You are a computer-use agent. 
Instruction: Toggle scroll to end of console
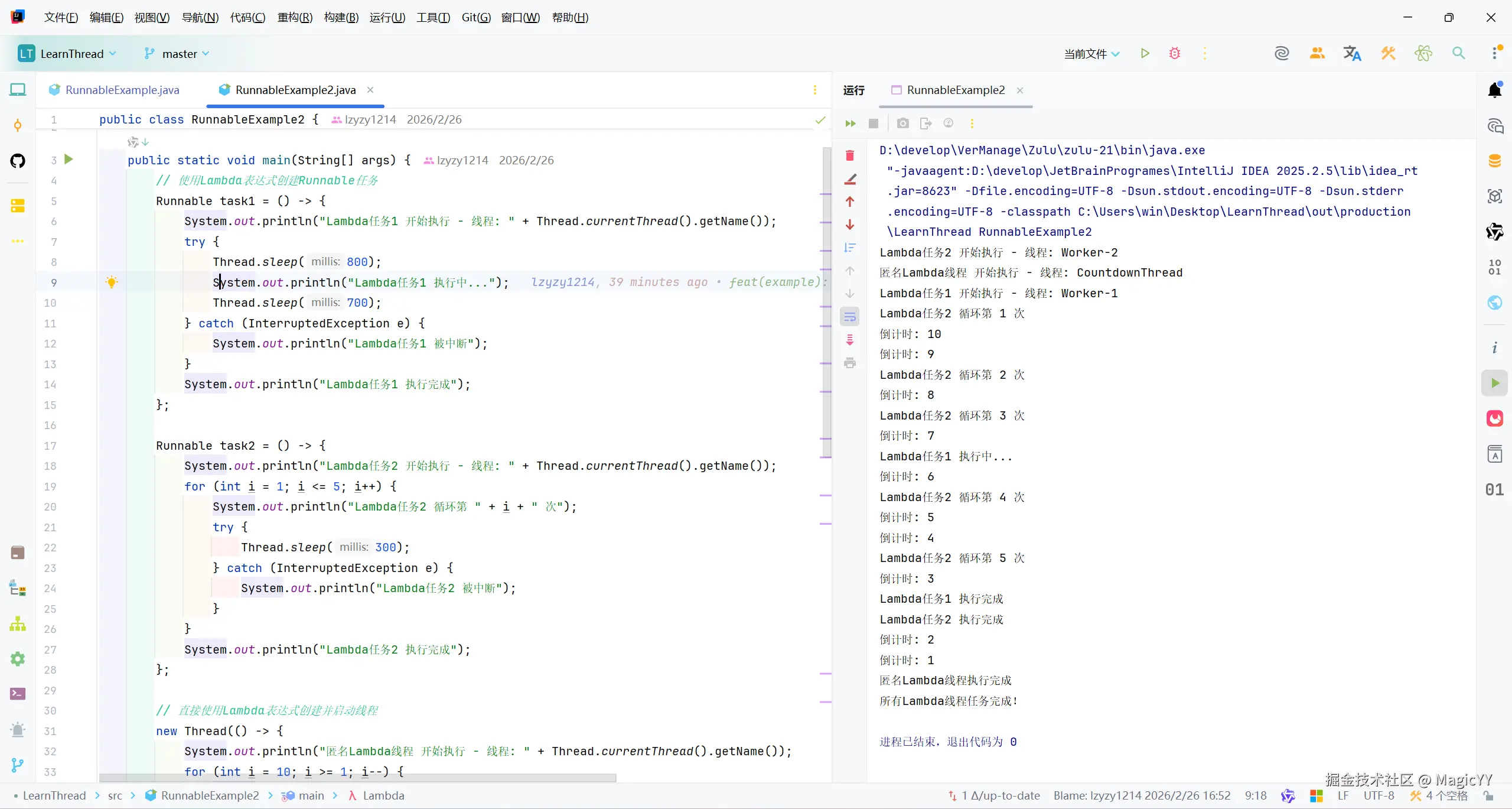pos(850,340)
